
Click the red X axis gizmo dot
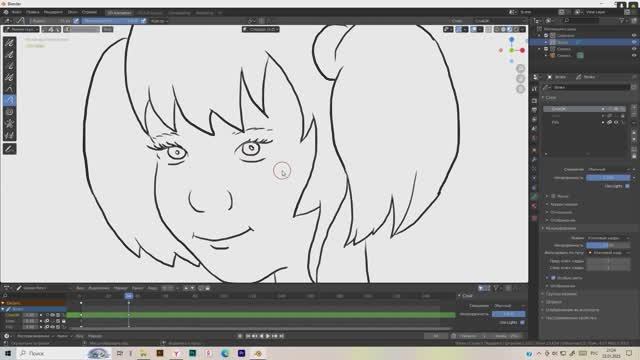(522, 50)
